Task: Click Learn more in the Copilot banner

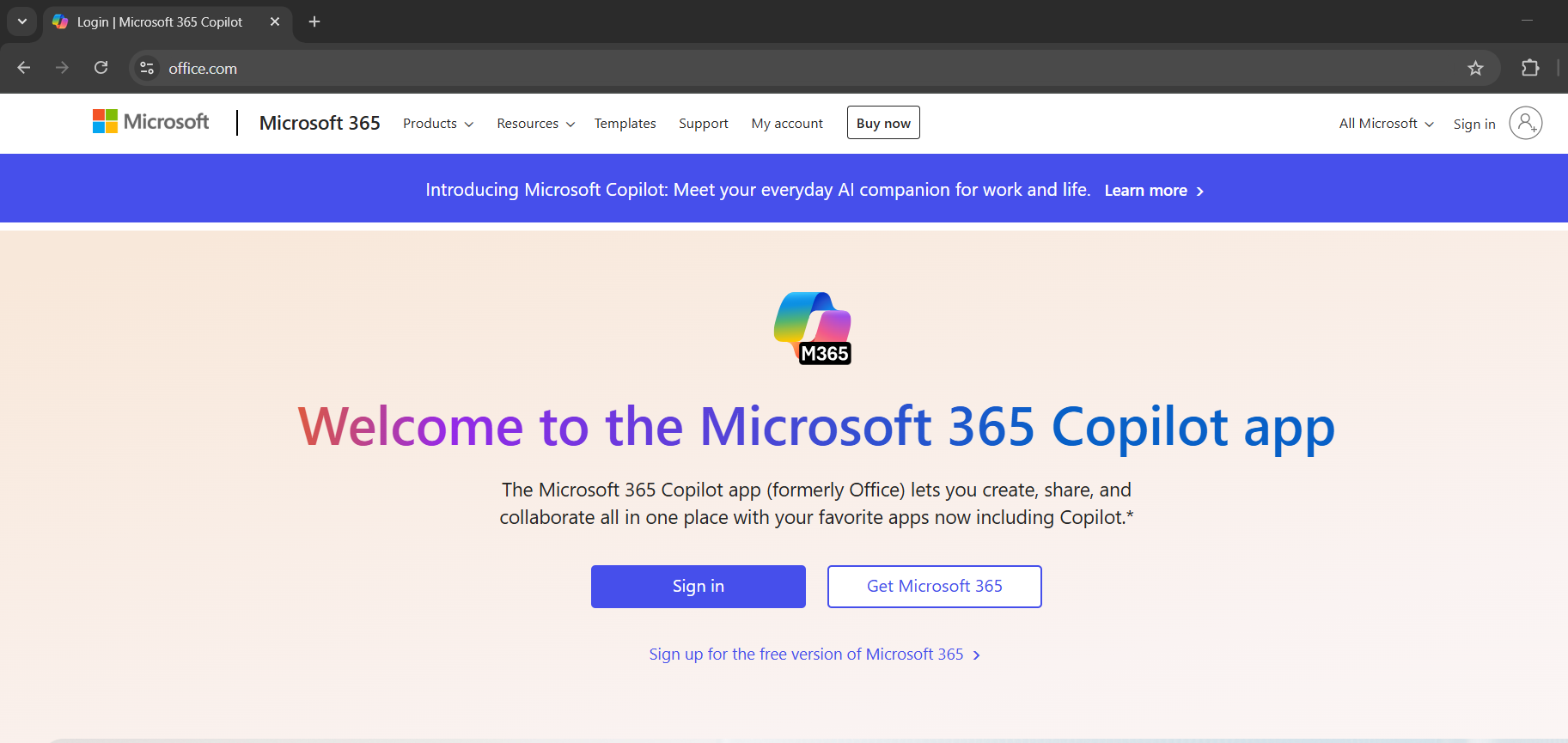Action: click(1154, 191)
